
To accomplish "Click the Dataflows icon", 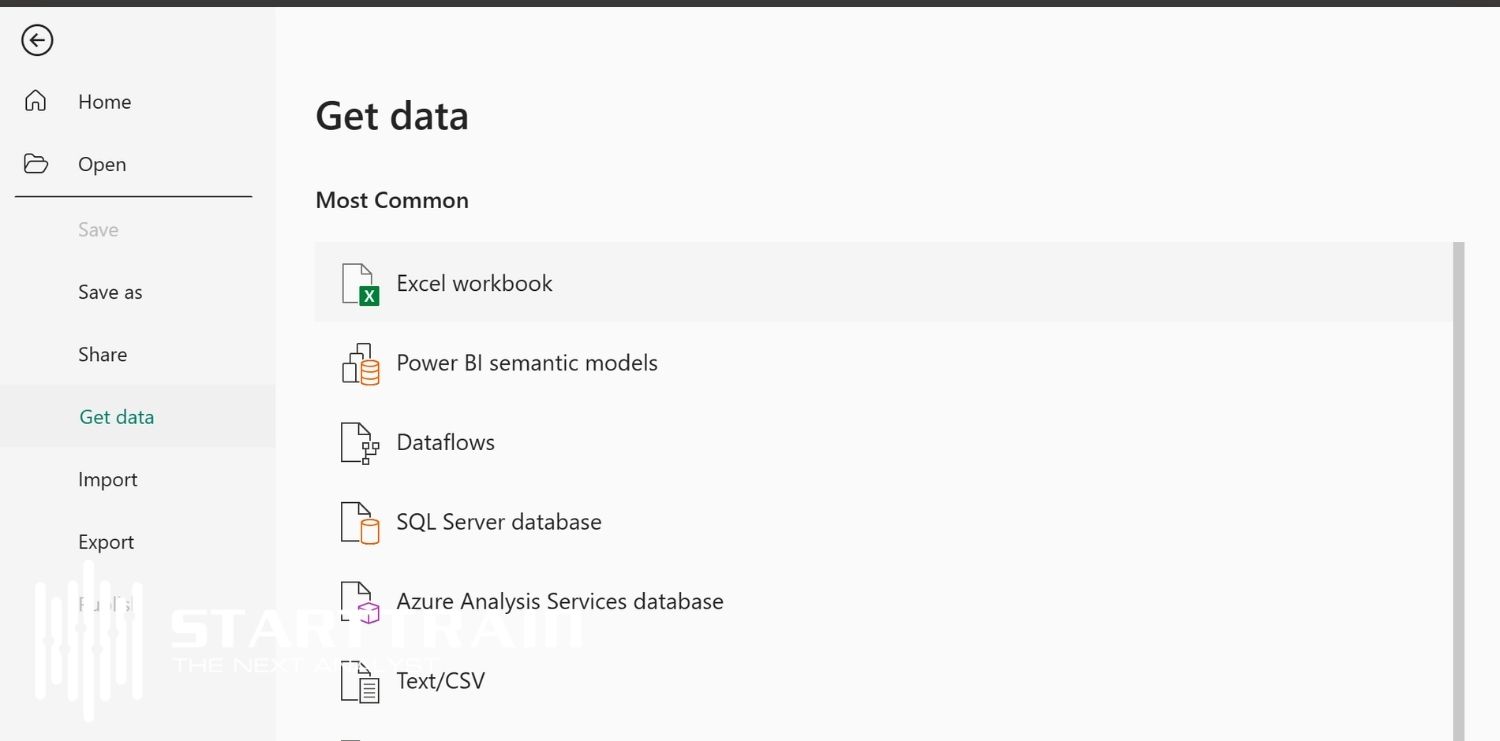I will (359, 442).
